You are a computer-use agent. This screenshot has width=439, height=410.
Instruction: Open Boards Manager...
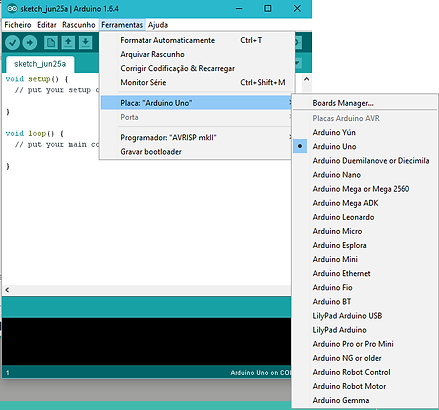(x=365, y=103)
